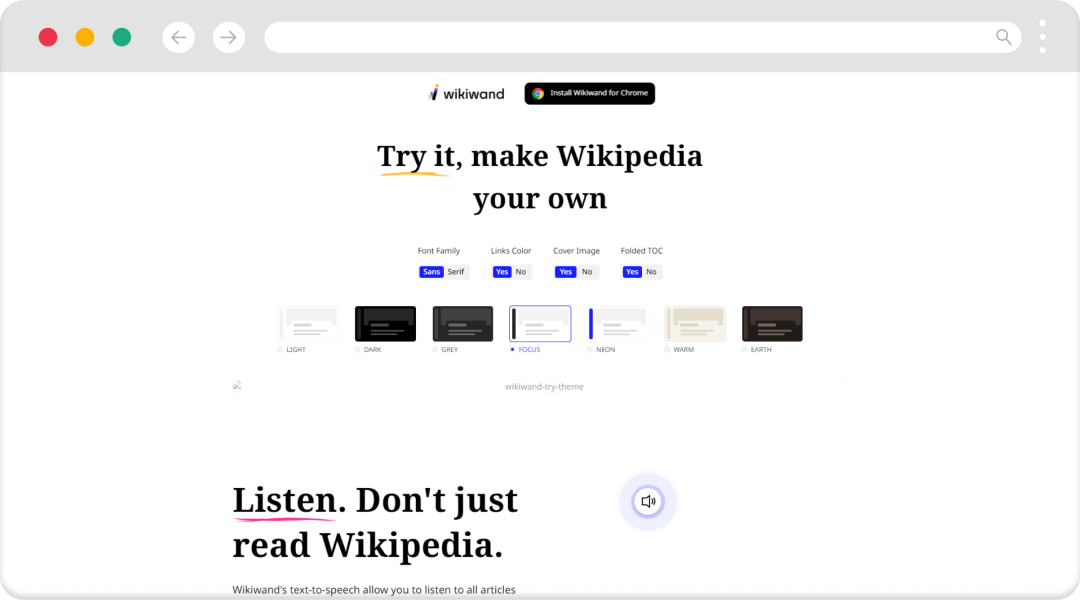The height and width of the screenshot is (600, 1080).
Task: Click the NEON radio button label
Action: coord(601,350)
